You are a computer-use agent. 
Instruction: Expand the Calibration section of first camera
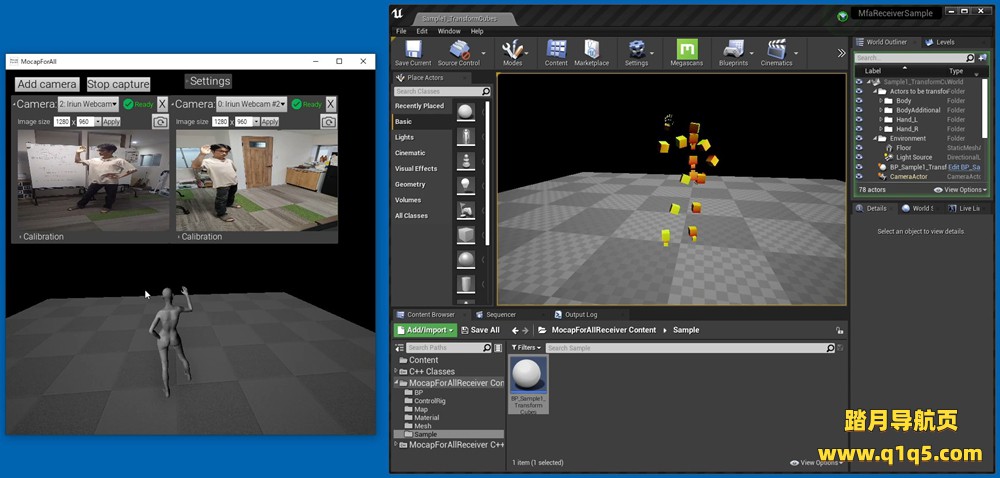pyautogui.click(x=42, y=237)
